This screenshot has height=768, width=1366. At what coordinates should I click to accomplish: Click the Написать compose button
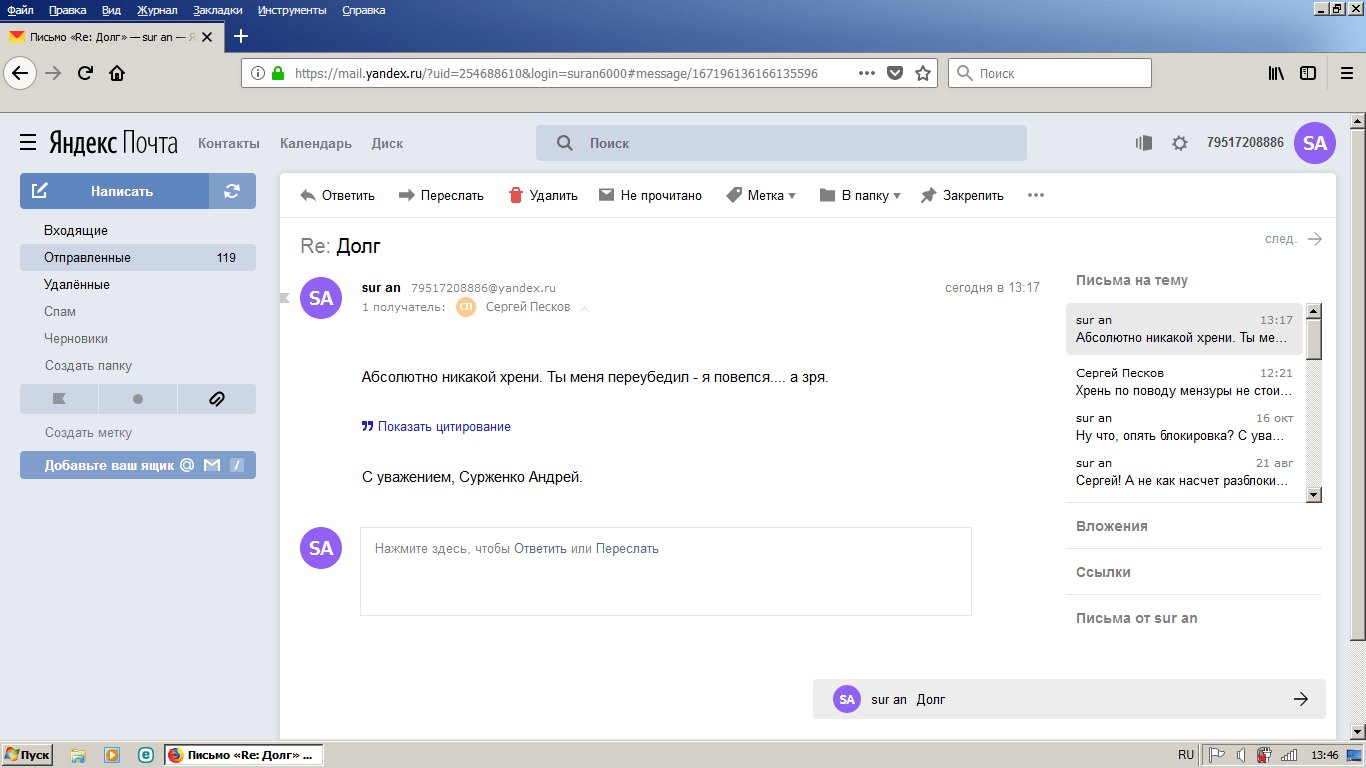tap(115, 191)
